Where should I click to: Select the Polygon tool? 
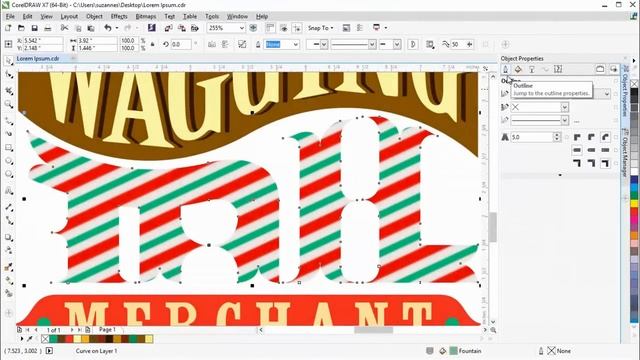click(9, 174)
